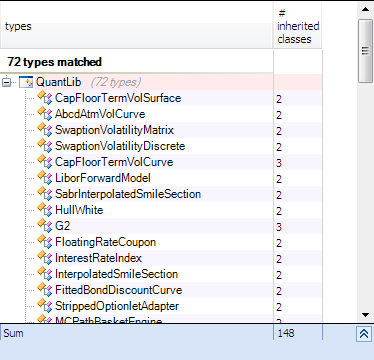Click the InterestRateIndex class icon
The image size is (374, 360).
click(45, 258)
